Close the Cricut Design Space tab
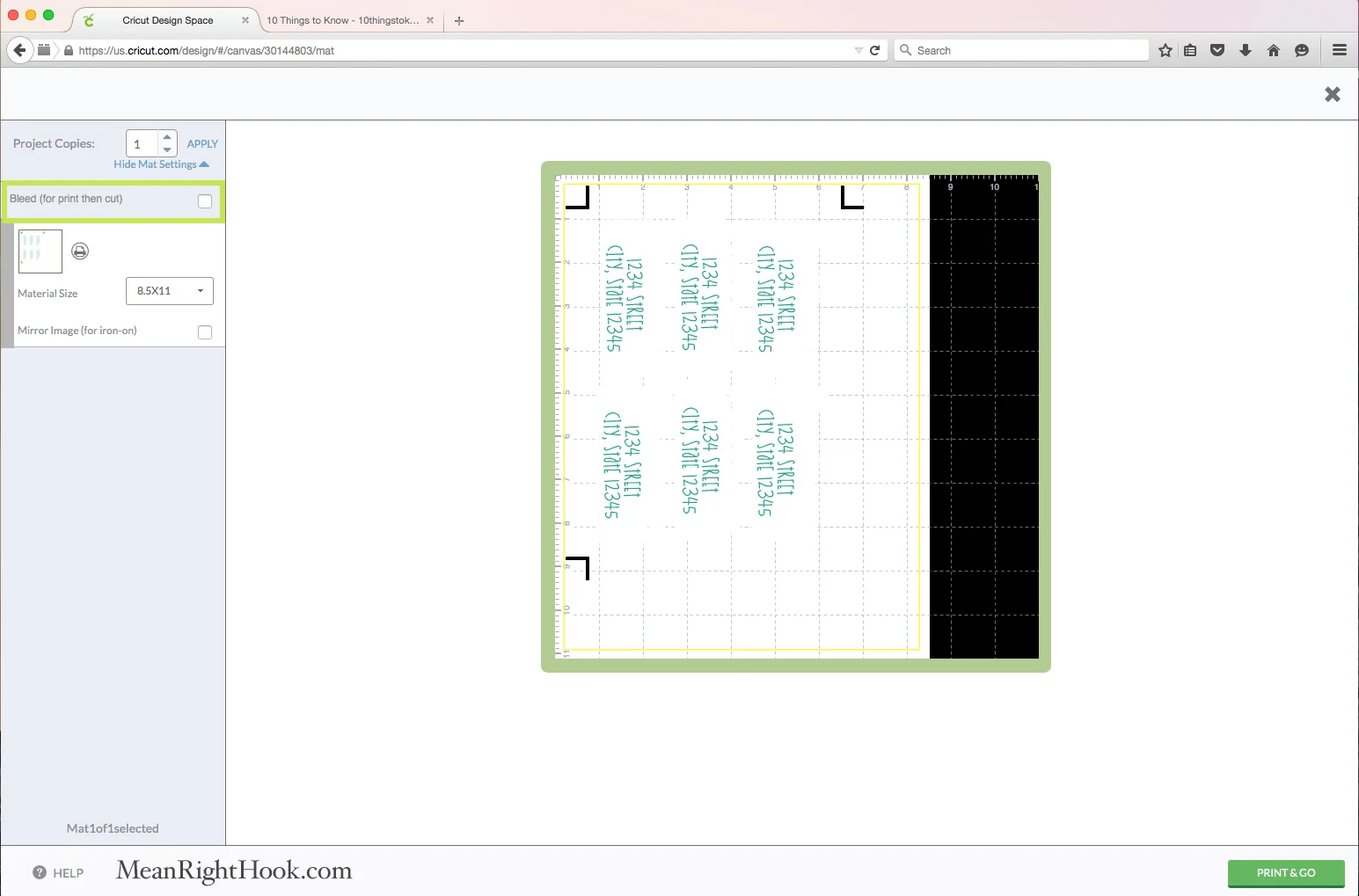This screenshot has width=1359, height=896. pos(245,20)
